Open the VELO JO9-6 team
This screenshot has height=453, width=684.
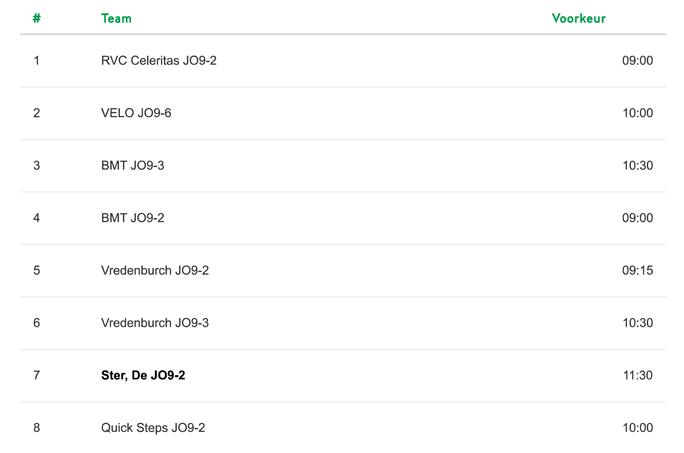click(136, 113)
